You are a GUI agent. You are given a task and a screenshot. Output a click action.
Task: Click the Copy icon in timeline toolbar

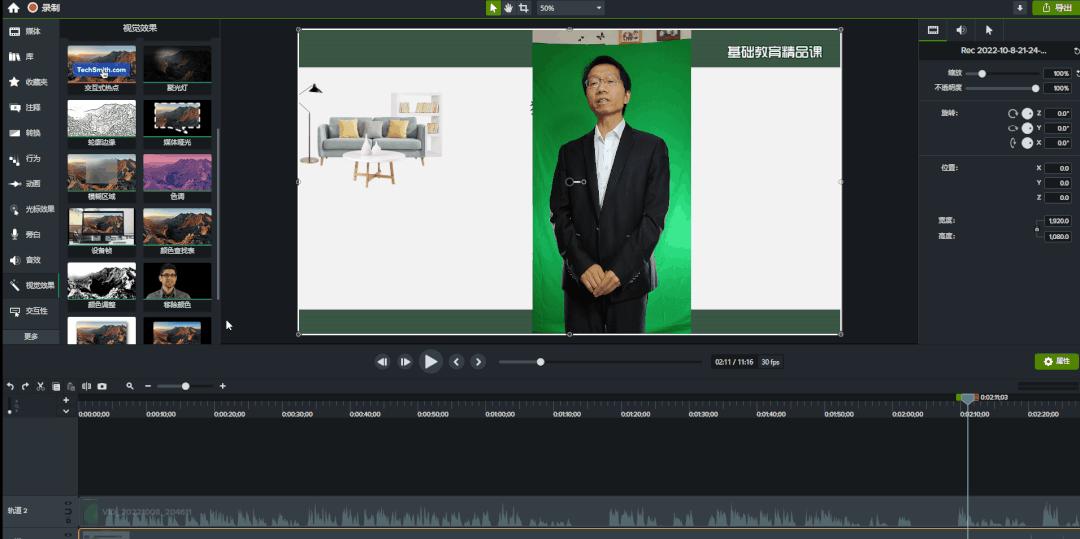[x=56, y=386]
